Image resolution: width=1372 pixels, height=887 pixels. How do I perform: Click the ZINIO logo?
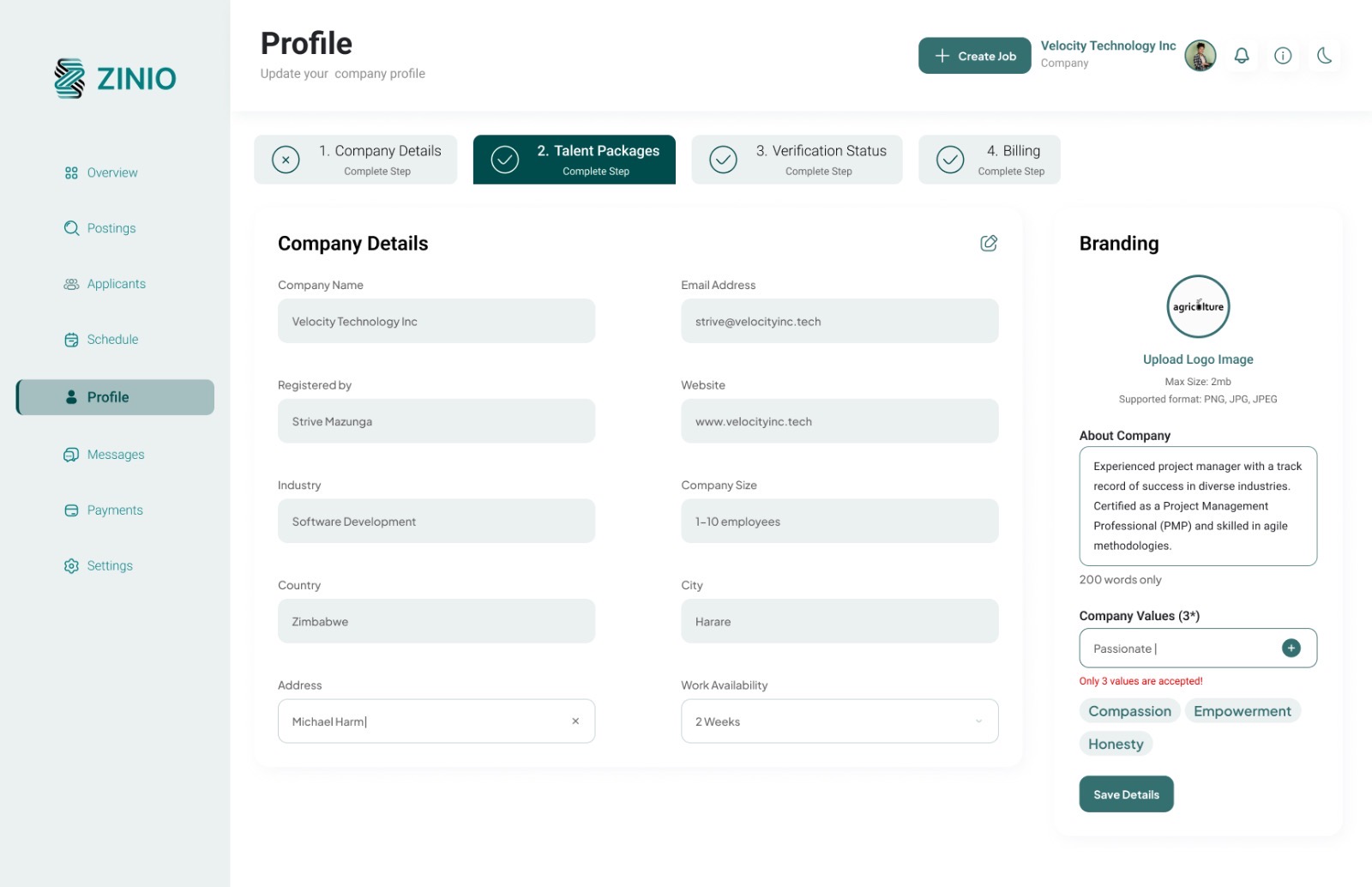(x=115, y=78)
